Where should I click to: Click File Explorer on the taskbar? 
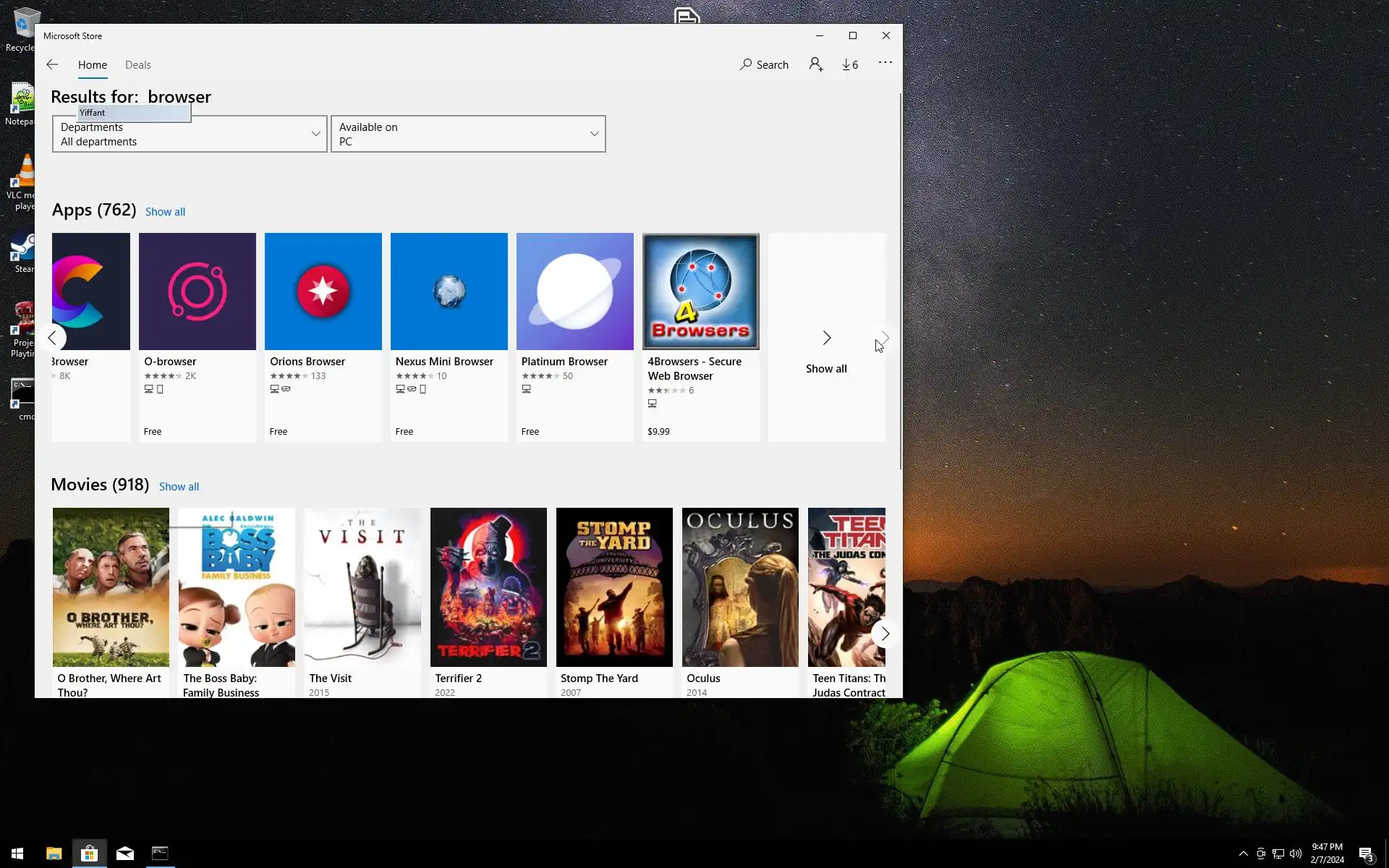click(54, 854)
